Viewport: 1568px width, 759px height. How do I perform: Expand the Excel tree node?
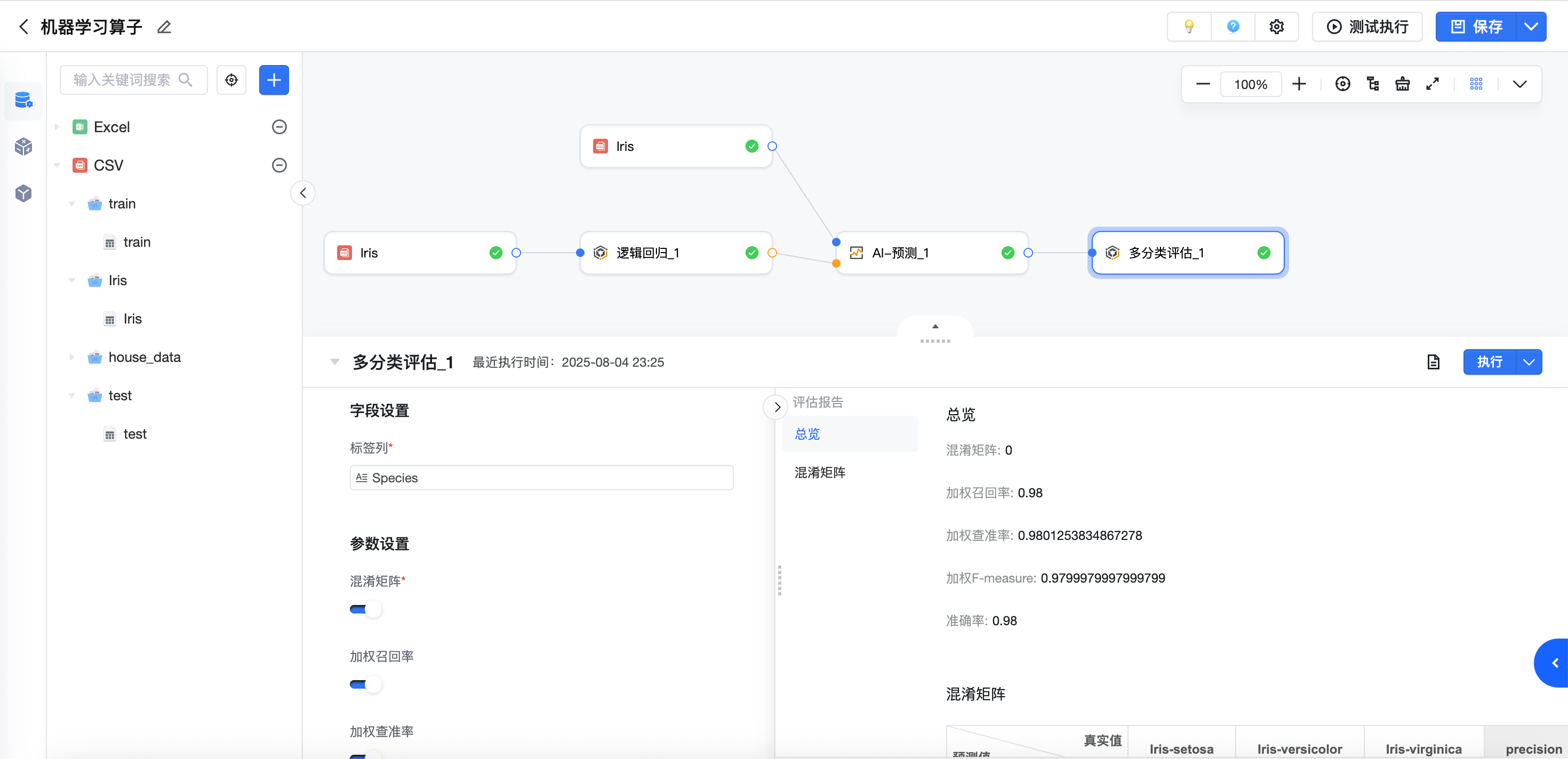[57, 127]
